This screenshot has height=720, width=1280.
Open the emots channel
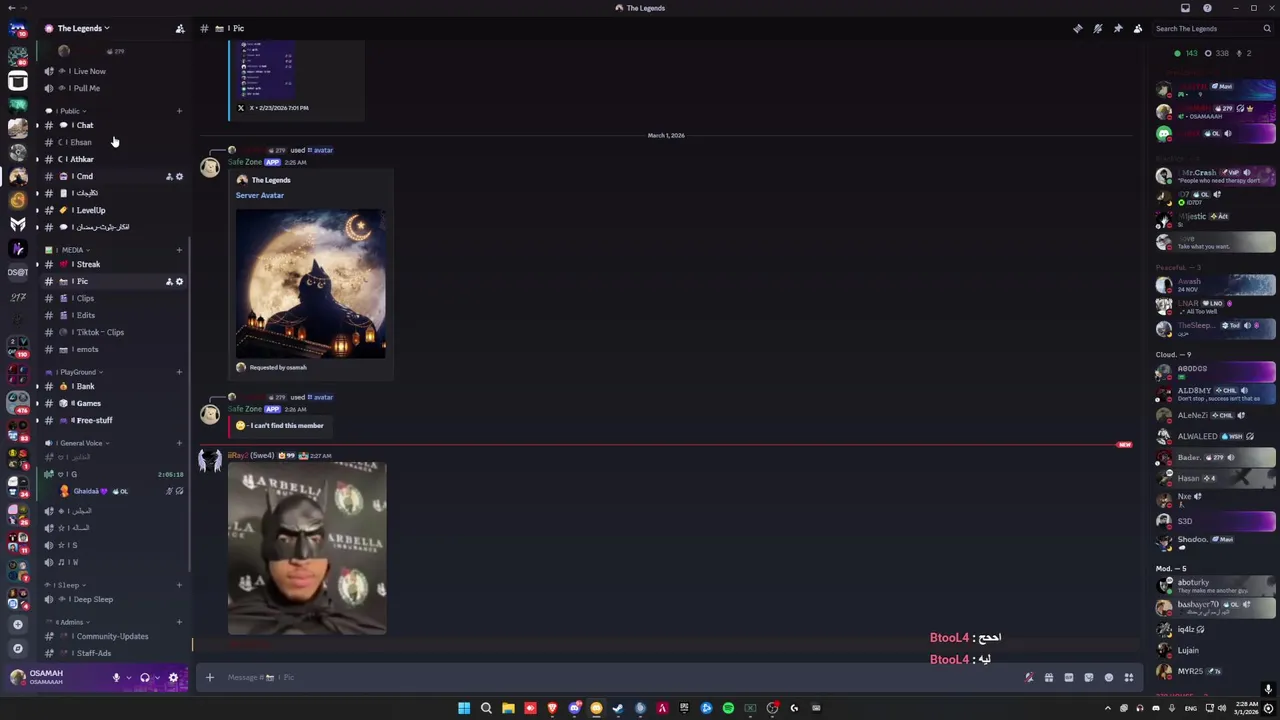coord(113,349)
